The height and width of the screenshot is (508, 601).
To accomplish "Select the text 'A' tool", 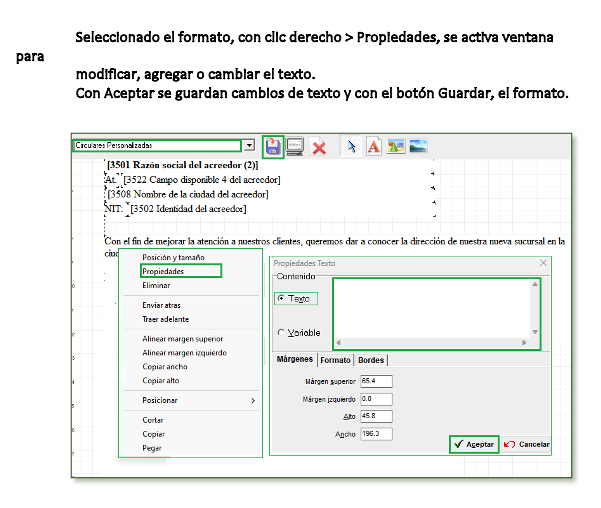I will coord(374,146).
